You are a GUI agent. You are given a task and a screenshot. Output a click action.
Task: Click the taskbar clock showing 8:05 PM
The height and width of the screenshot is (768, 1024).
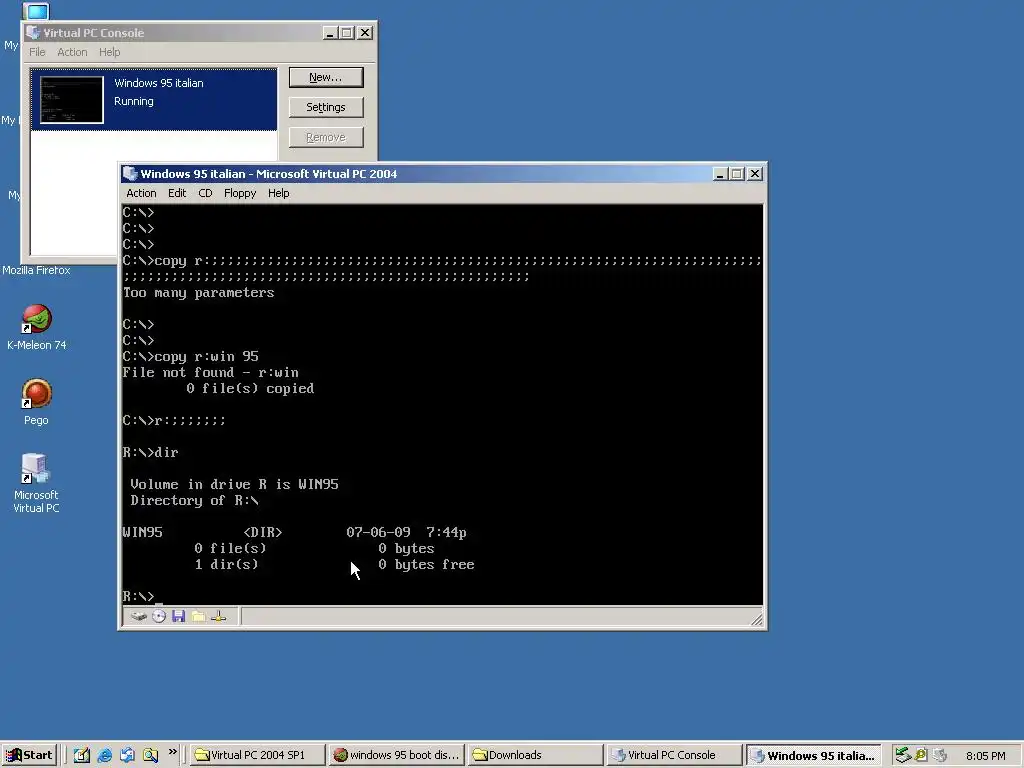[985, 756]
